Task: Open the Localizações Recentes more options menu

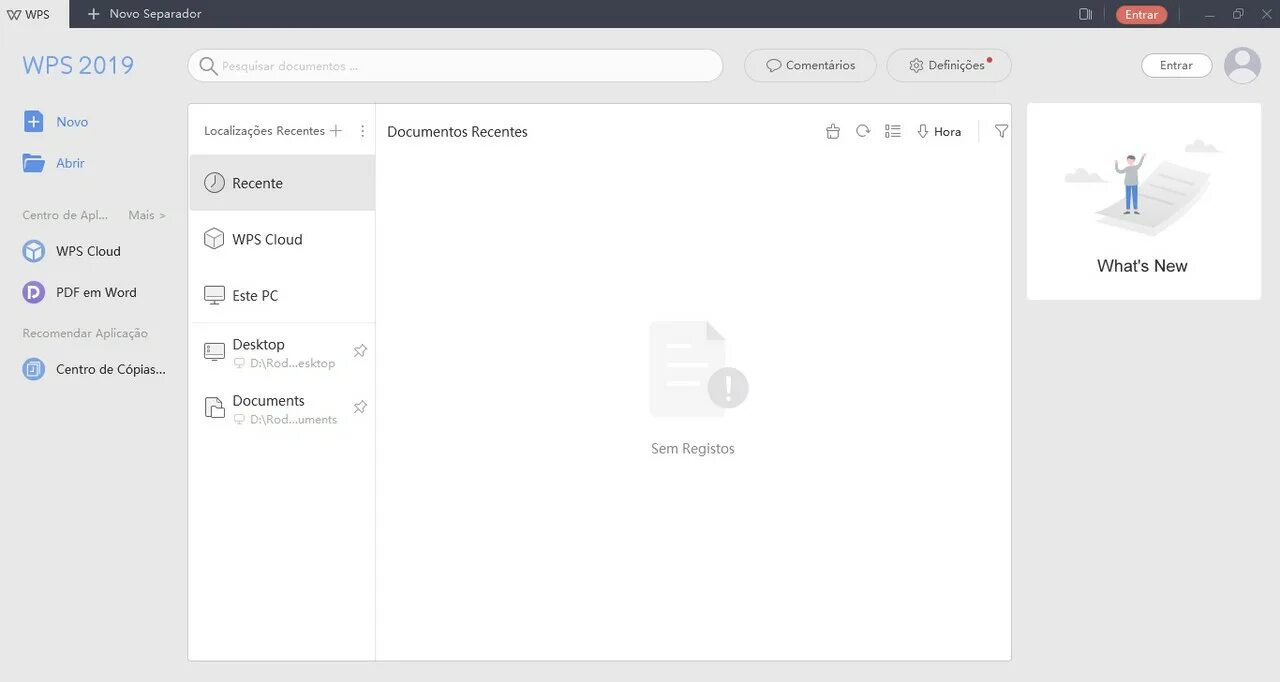Action: coord(362,131)
